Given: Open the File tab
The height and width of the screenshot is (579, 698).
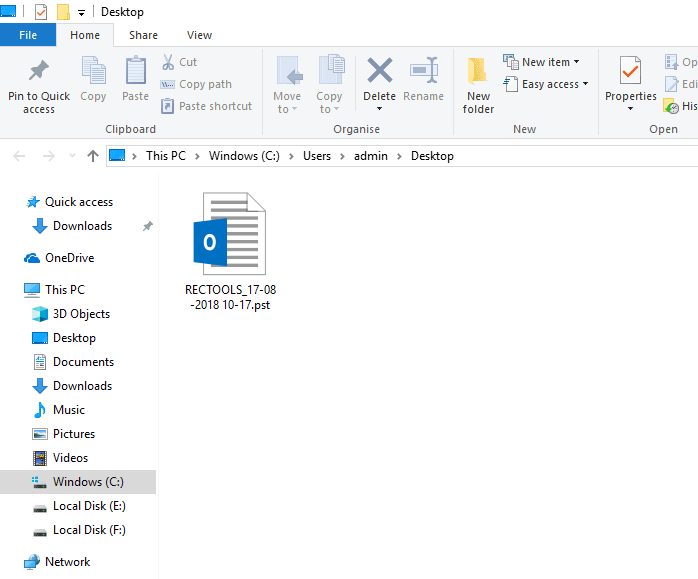Looking at the screenshot, I should 28,35.
